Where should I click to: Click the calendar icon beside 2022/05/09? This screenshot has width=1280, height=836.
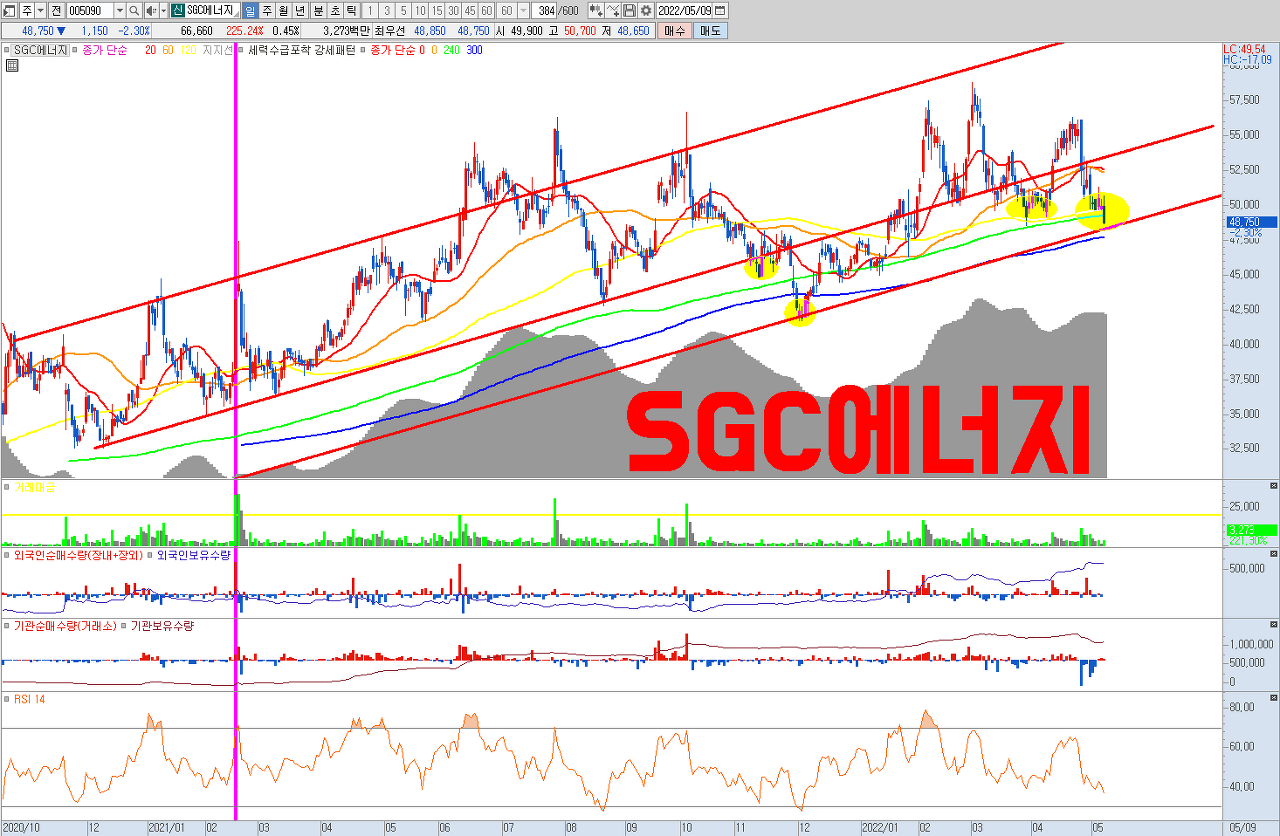tap(721, 10)
